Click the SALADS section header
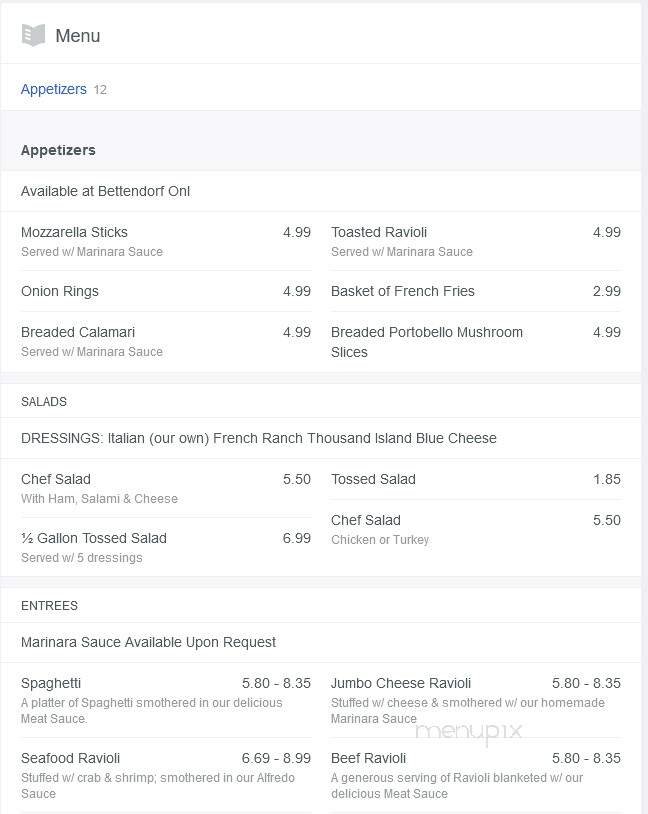Image resolution: width=648 pixels, height=814 pixels. tap(42, 401)
